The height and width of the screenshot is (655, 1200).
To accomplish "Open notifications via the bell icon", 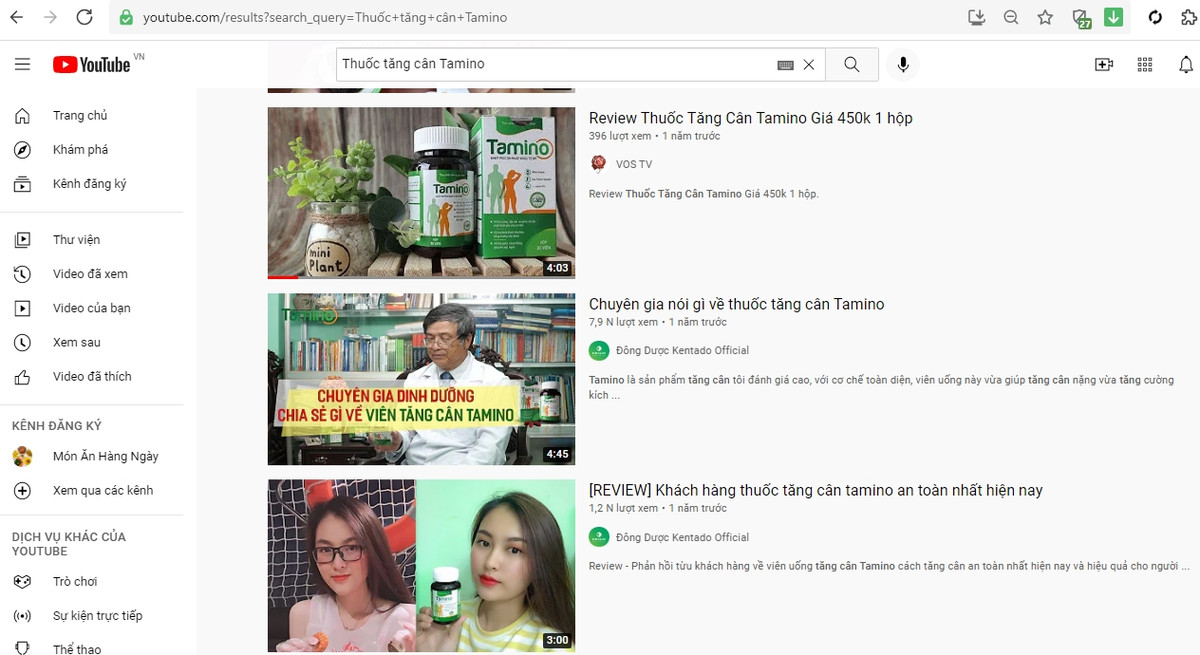I will click(1186, 64).
